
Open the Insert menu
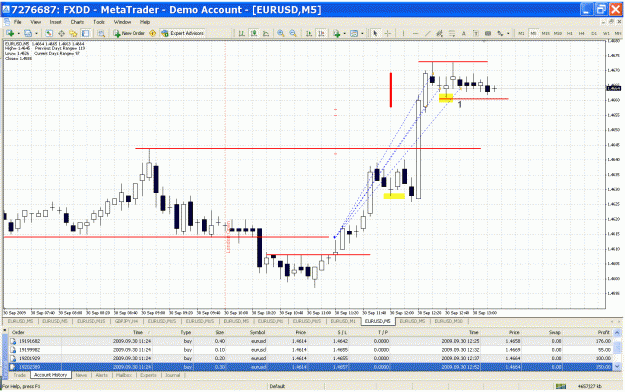coord(55,22)
